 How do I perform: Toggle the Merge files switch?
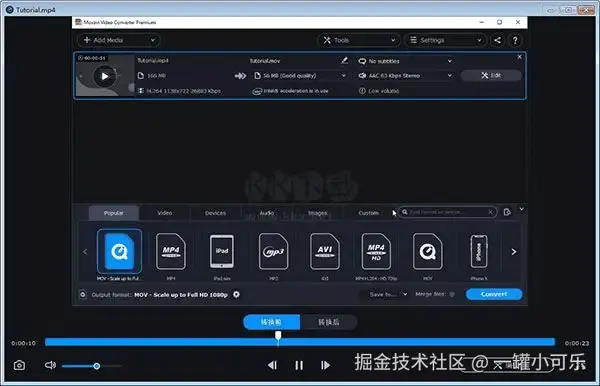pos(452,294)
